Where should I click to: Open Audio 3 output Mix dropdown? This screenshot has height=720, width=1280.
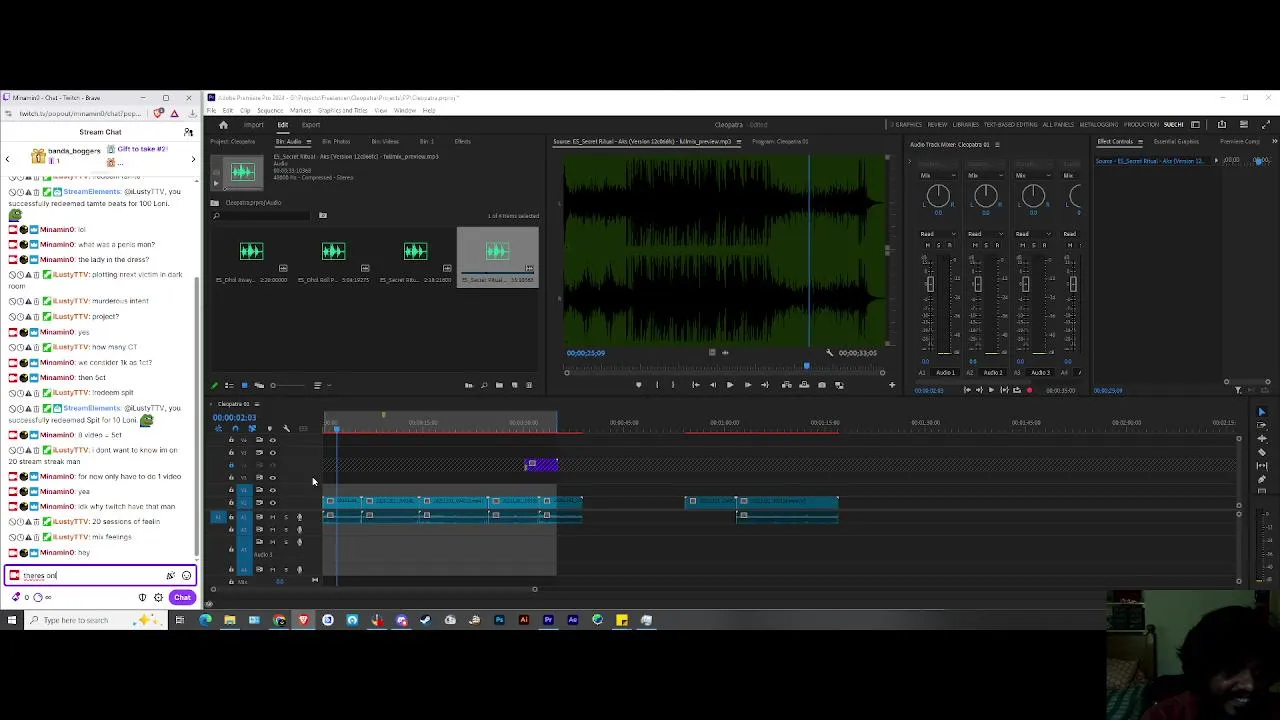click(1034, 175)
